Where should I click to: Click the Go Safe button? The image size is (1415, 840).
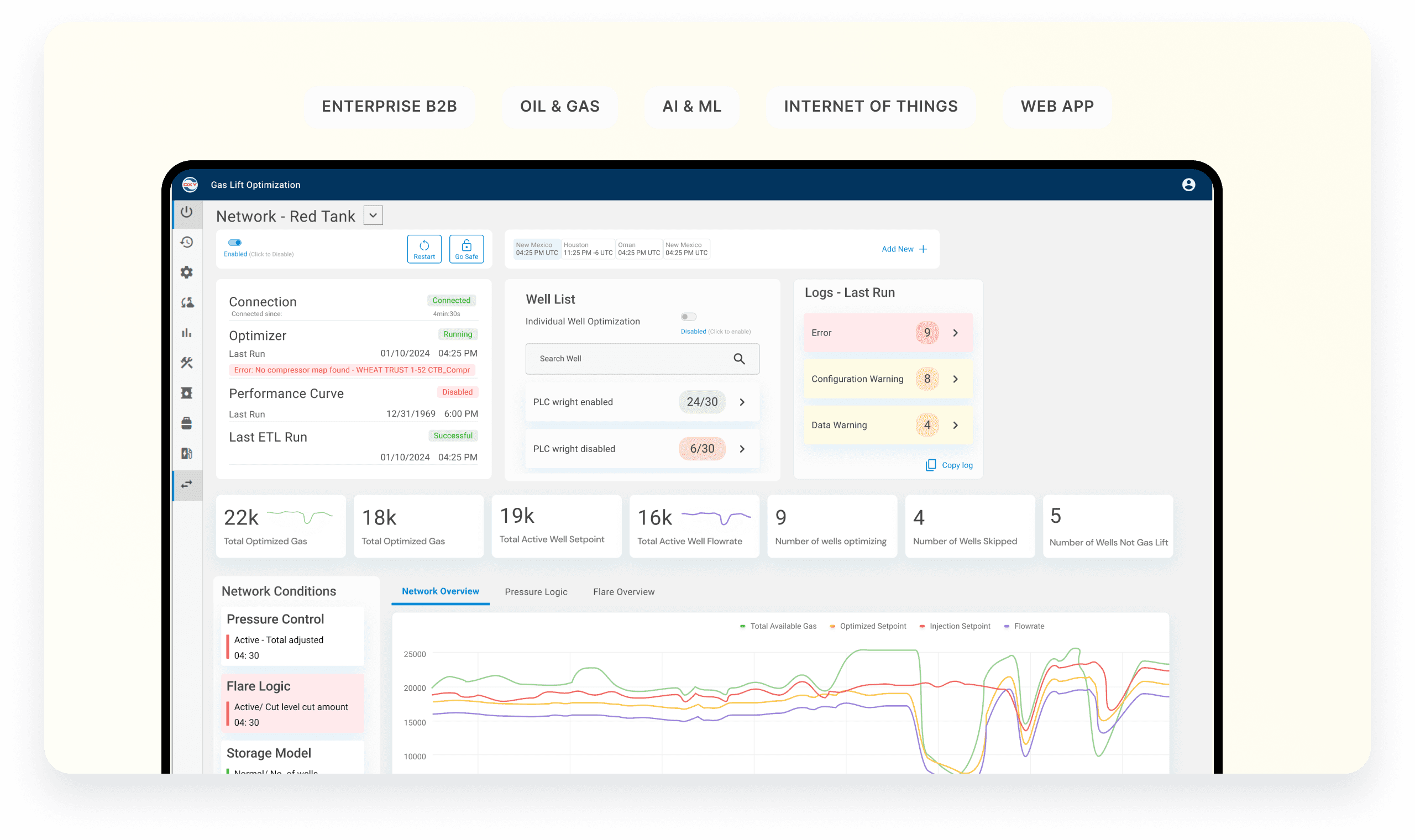pos(467,249)
